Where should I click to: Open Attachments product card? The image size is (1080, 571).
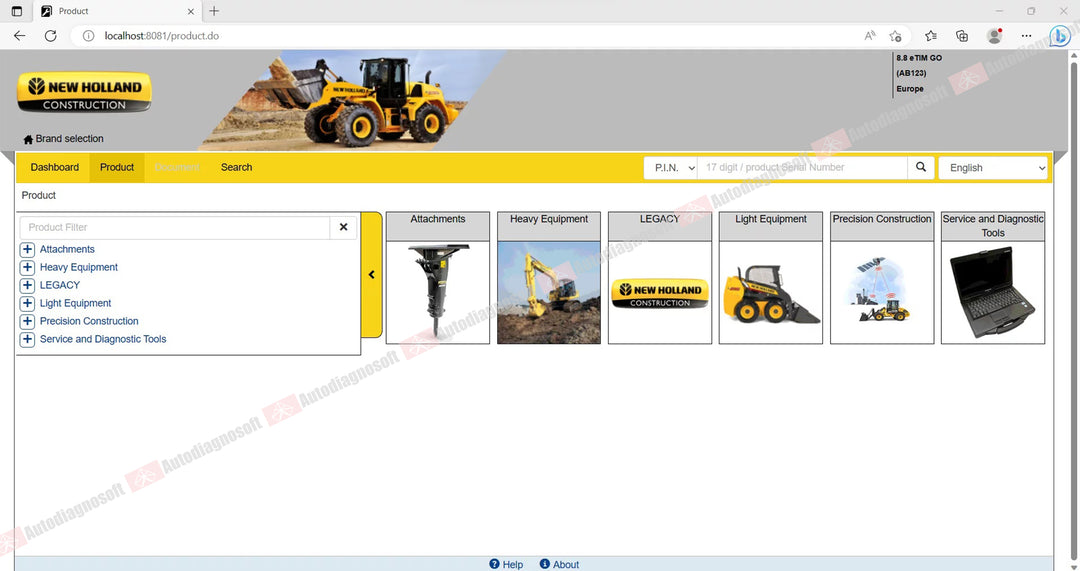437,278
